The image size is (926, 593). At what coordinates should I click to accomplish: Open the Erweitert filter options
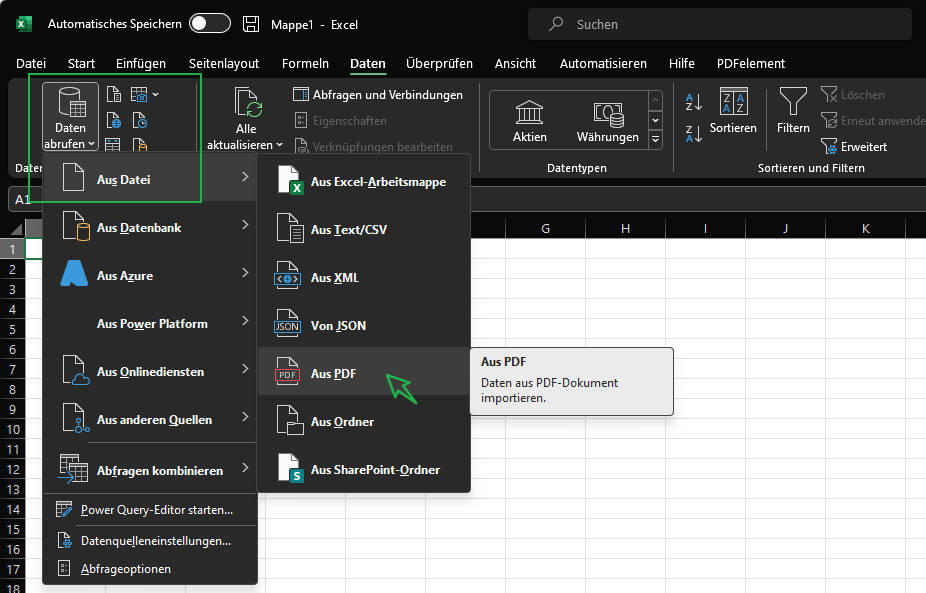[854, 146]
